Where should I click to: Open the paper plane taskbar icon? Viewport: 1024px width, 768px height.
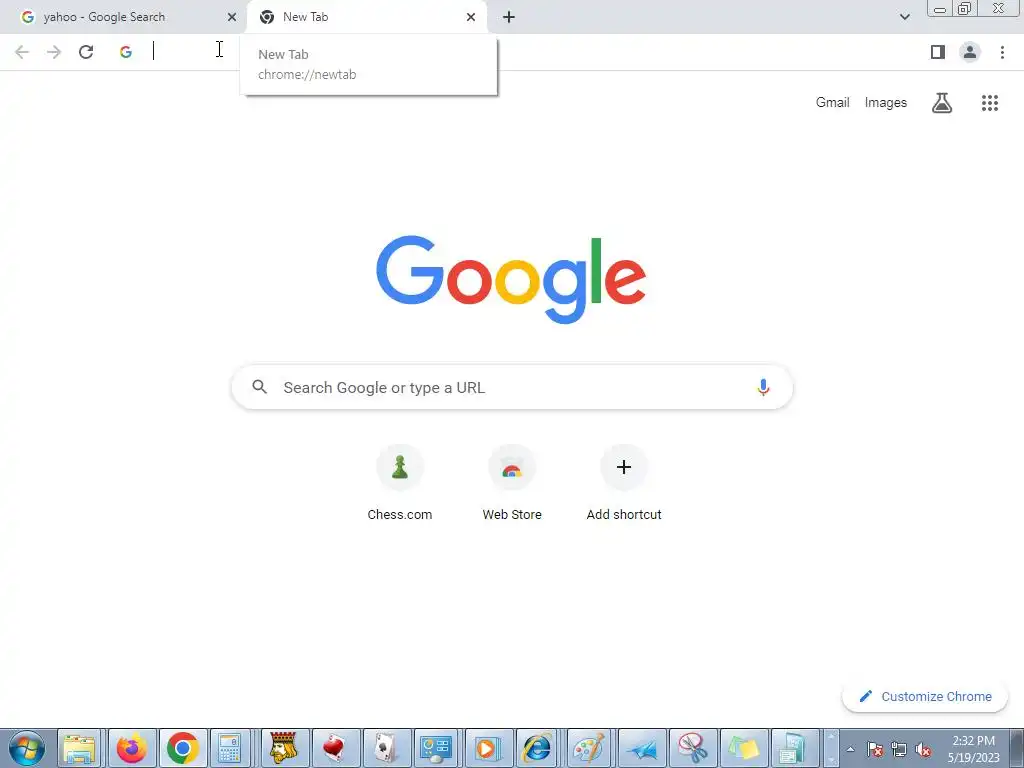[641, 748]
